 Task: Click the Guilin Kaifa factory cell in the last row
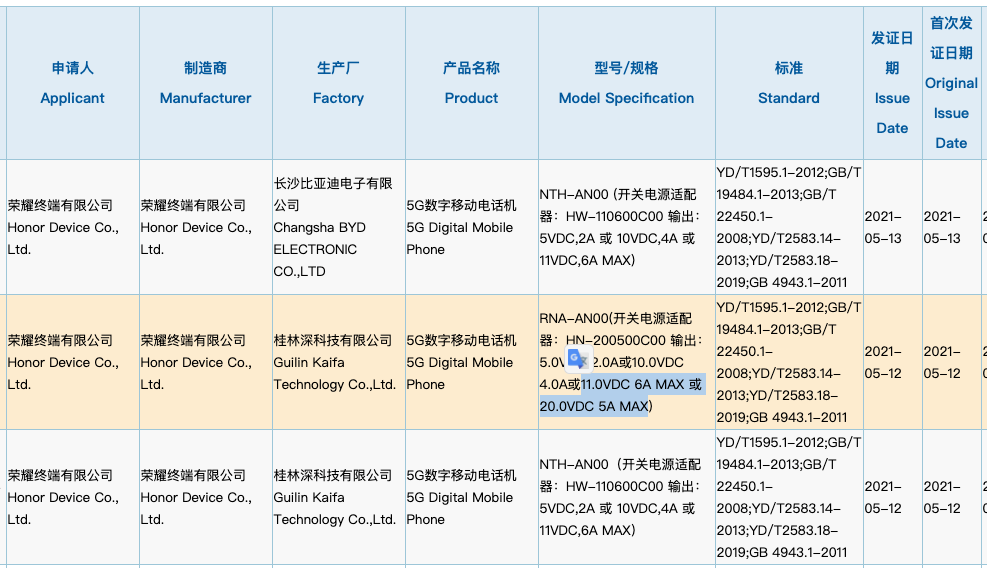pyautogui.click(x=339, y=497)
